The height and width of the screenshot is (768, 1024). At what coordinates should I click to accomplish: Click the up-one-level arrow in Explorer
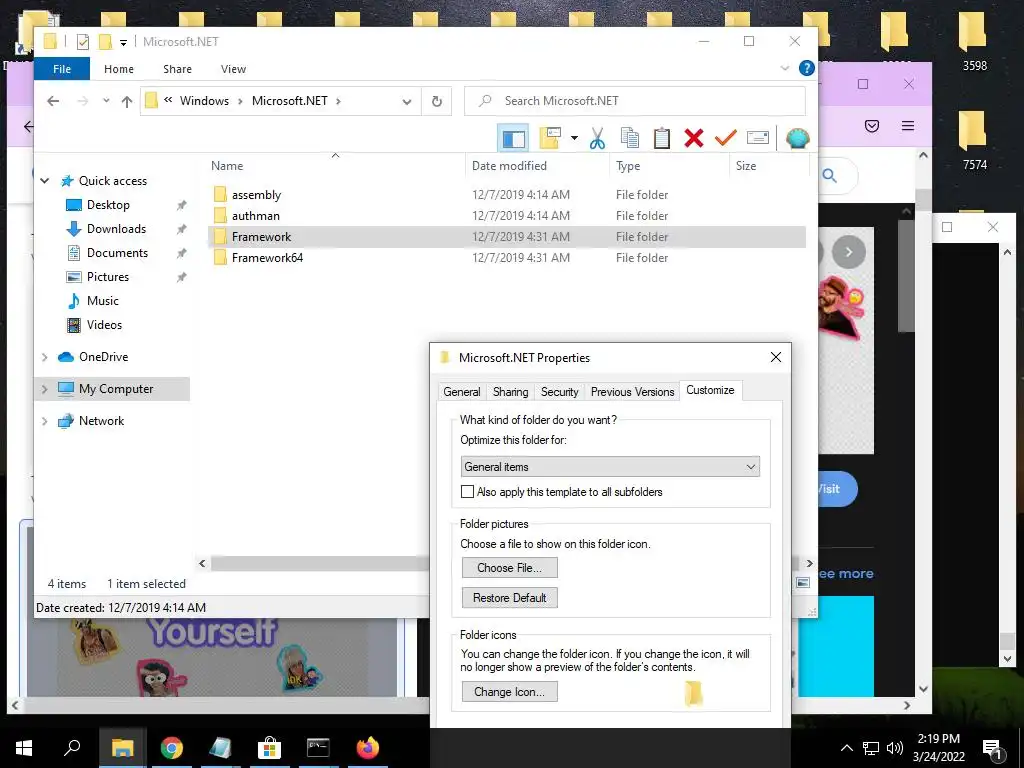point(127,101)
